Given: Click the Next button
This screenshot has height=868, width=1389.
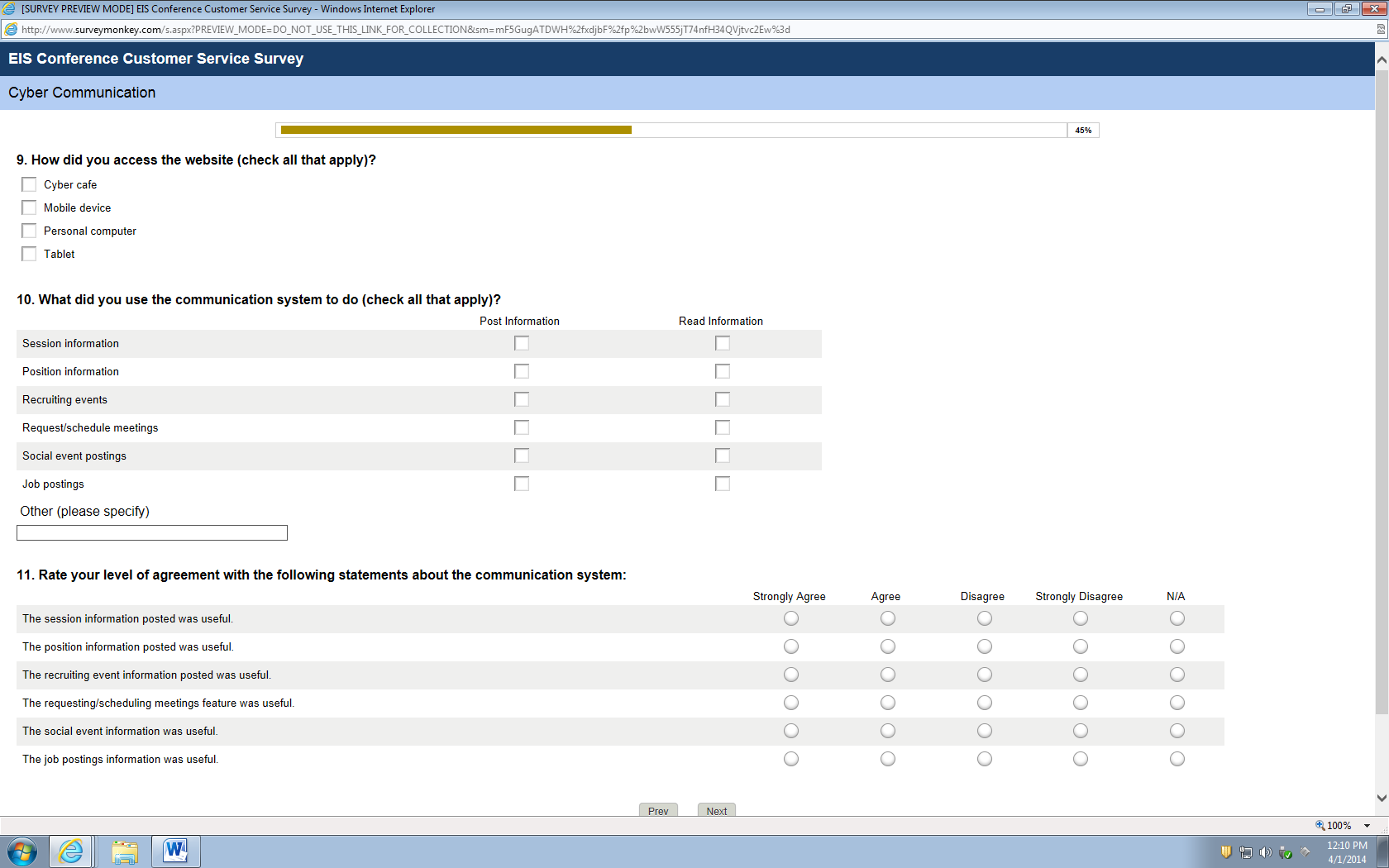Looking at the screenshot, I should click(x=717, y=810).
